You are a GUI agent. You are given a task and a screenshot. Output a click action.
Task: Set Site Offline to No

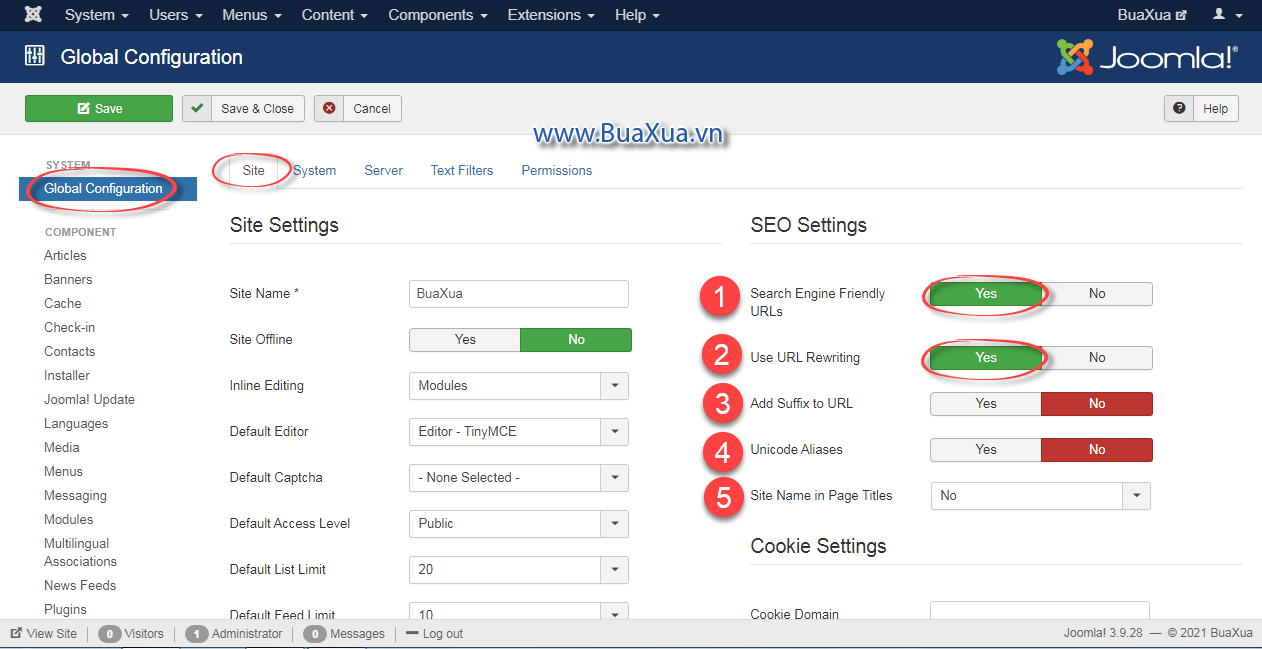(x=576, y=340)
